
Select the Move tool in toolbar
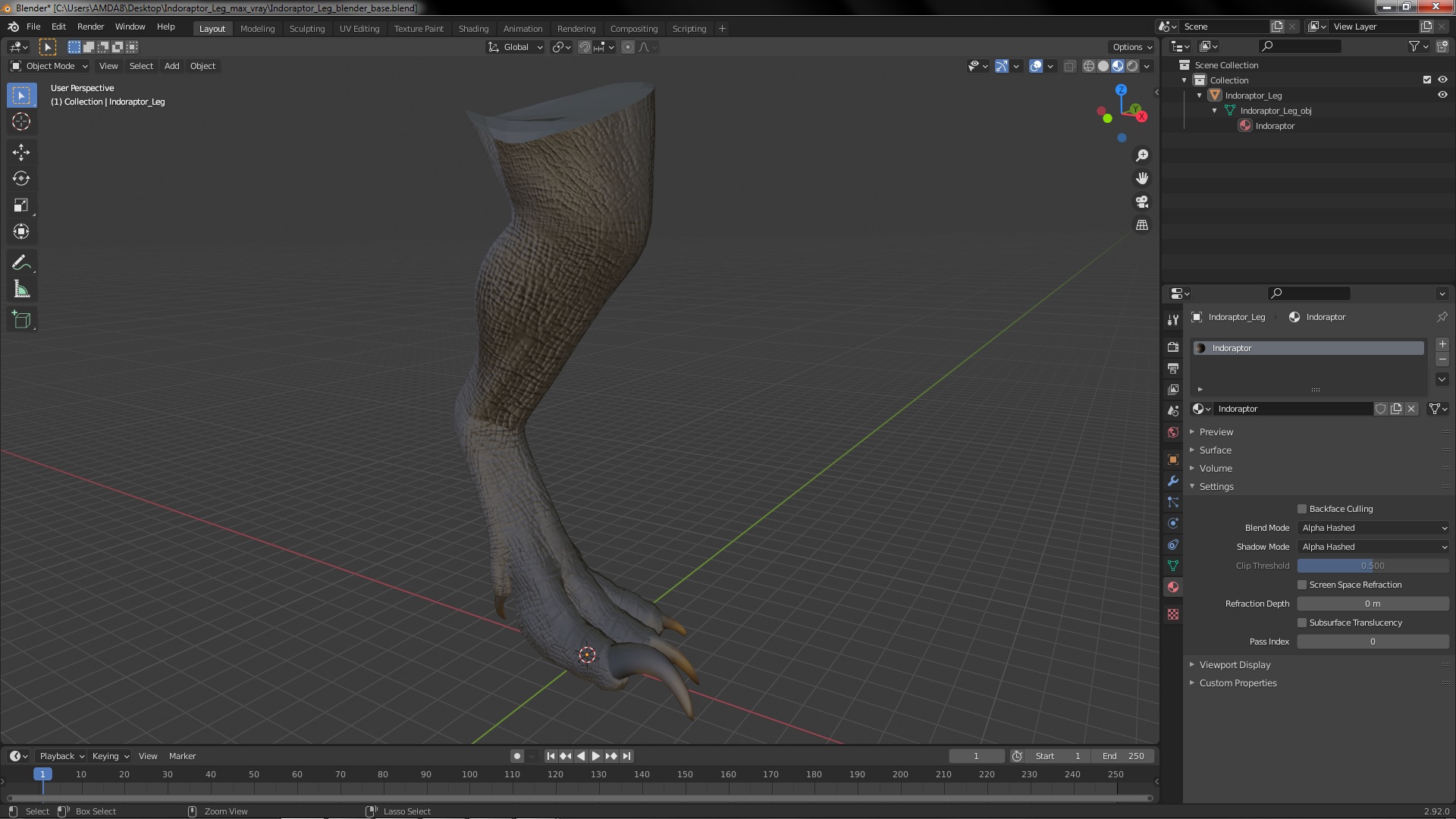[x=21, y=152]
